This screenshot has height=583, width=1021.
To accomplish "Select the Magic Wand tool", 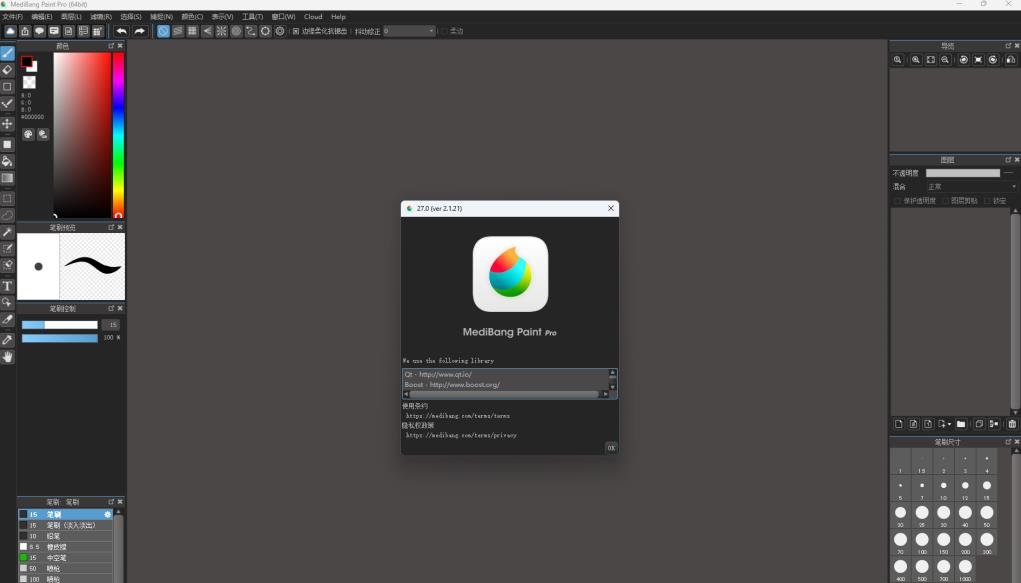I will pyautogui.click(x=7, y=232).
